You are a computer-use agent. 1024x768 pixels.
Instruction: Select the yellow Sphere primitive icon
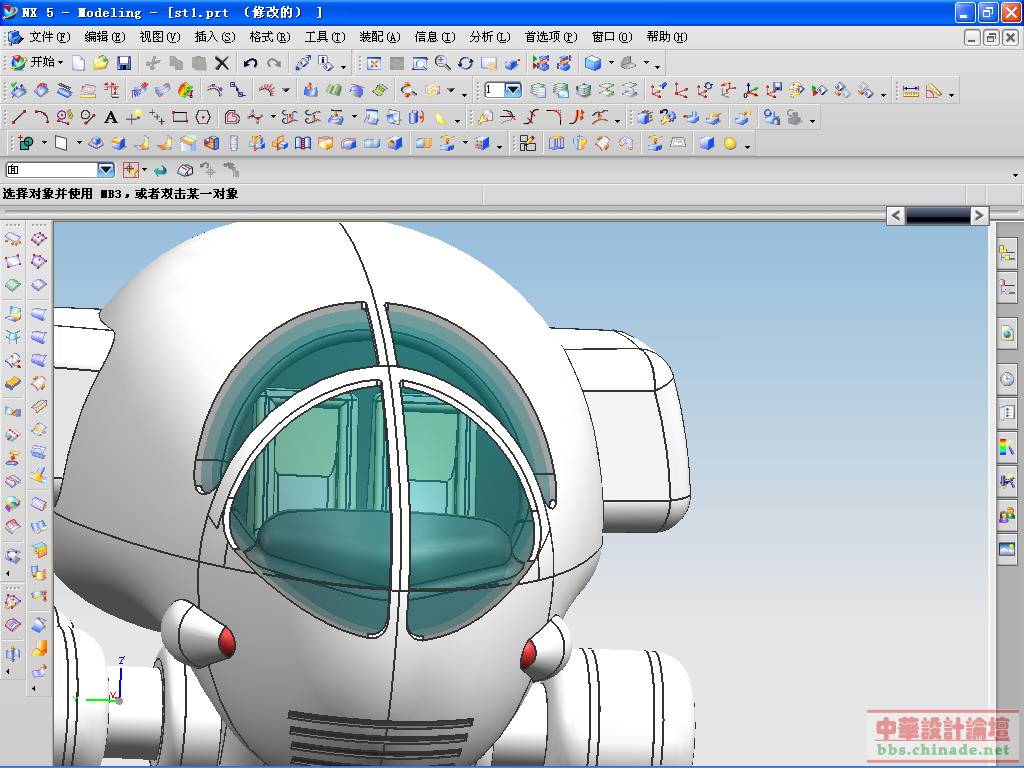[x=730, y=144]
